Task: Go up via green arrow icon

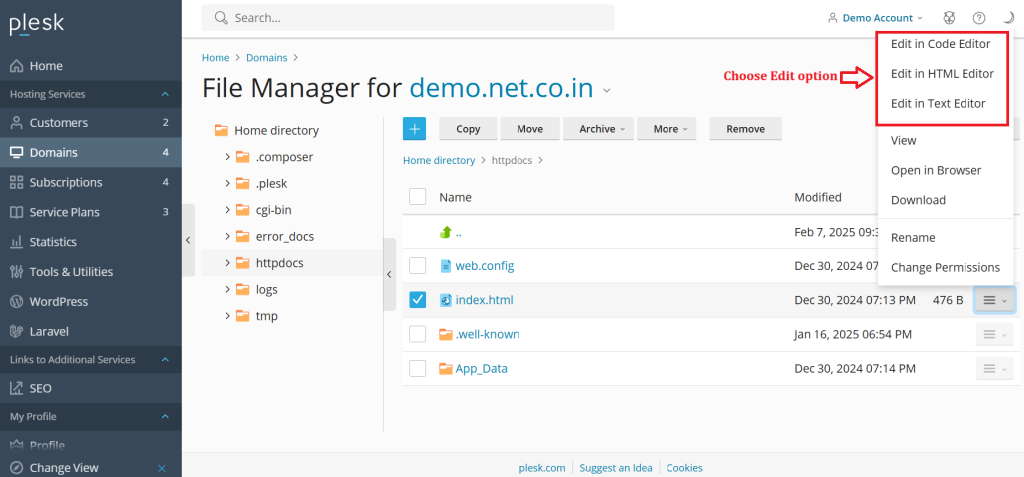Action: [x=446, y=232]
